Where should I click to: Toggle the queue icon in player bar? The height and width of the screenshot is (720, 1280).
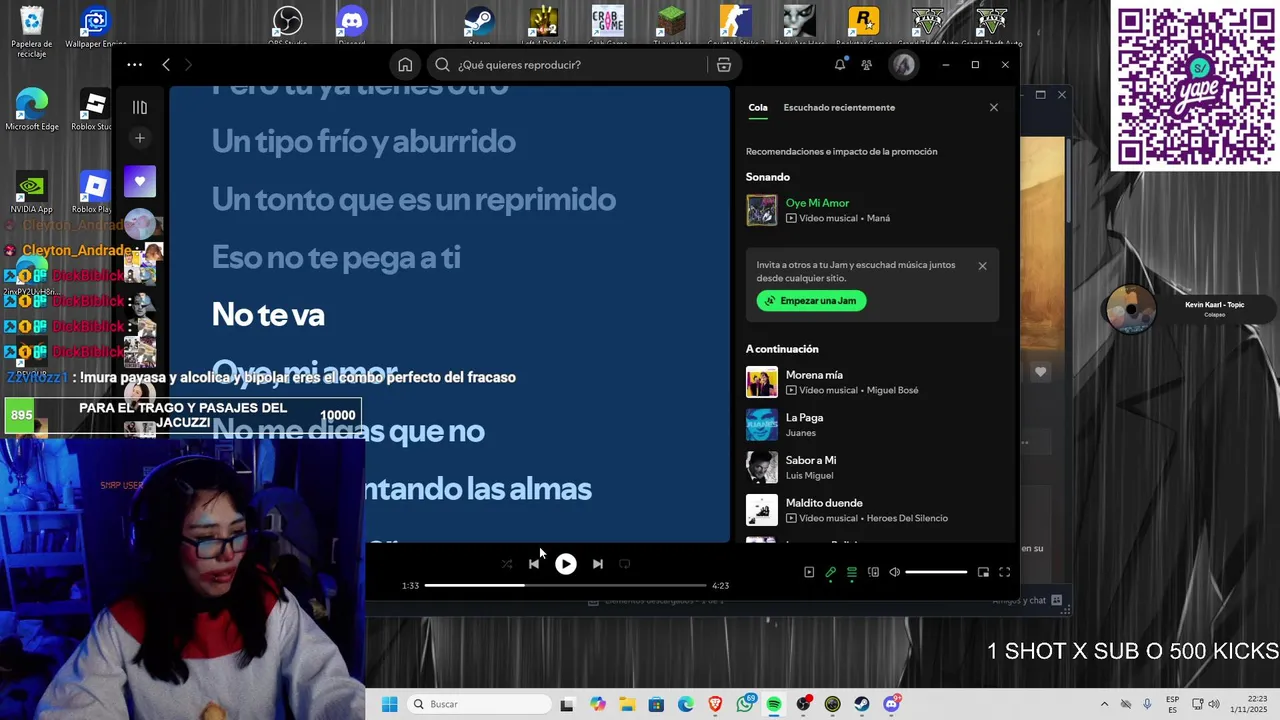click(852, 572)
